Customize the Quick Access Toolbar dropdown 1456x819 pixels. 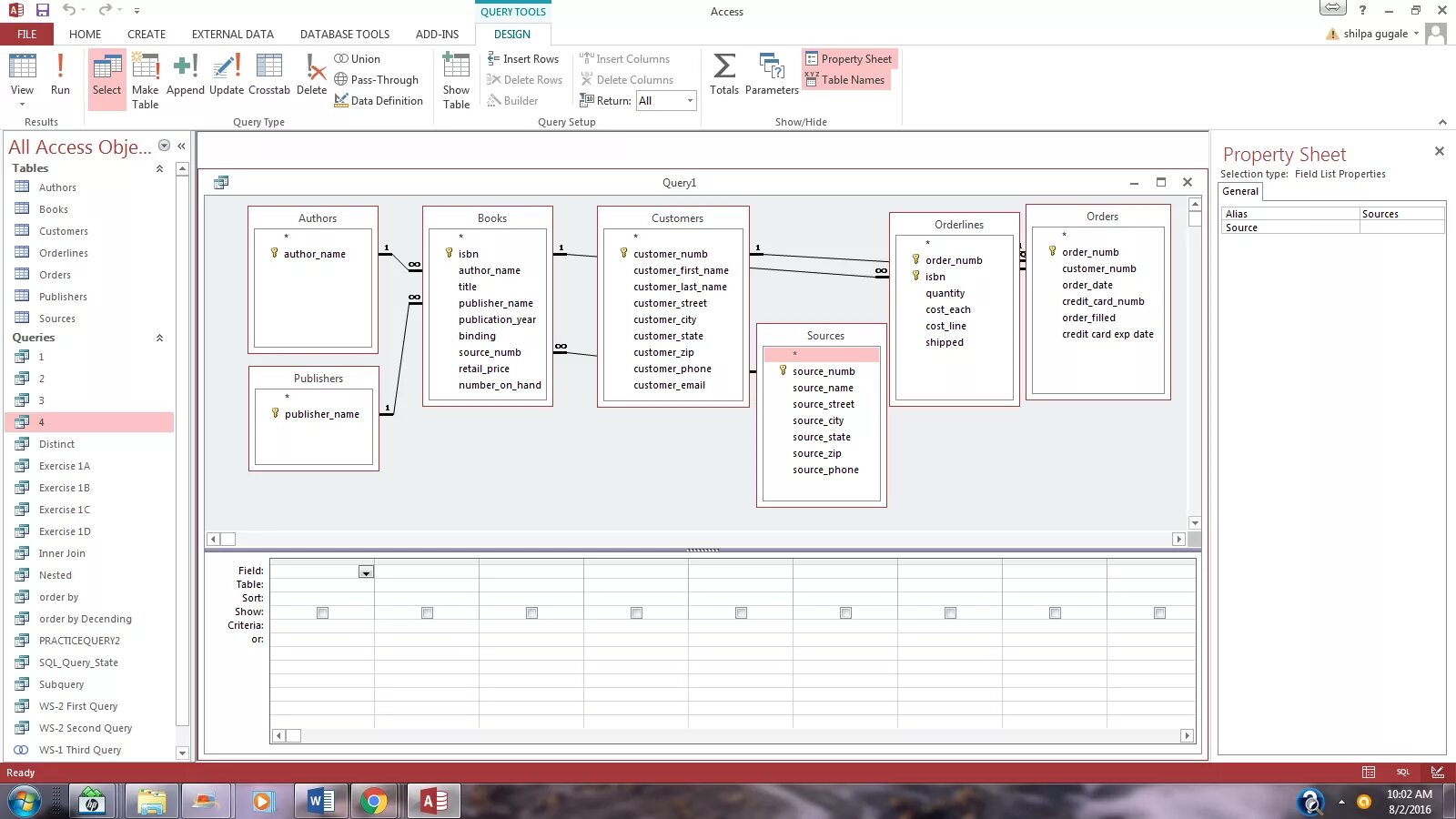click(x=136, y=11)
